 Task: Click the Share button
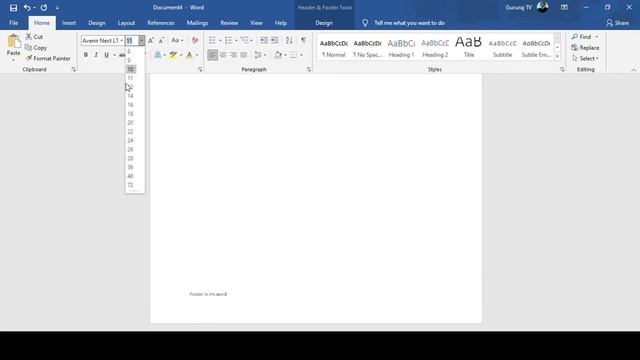tap(617, 23)
